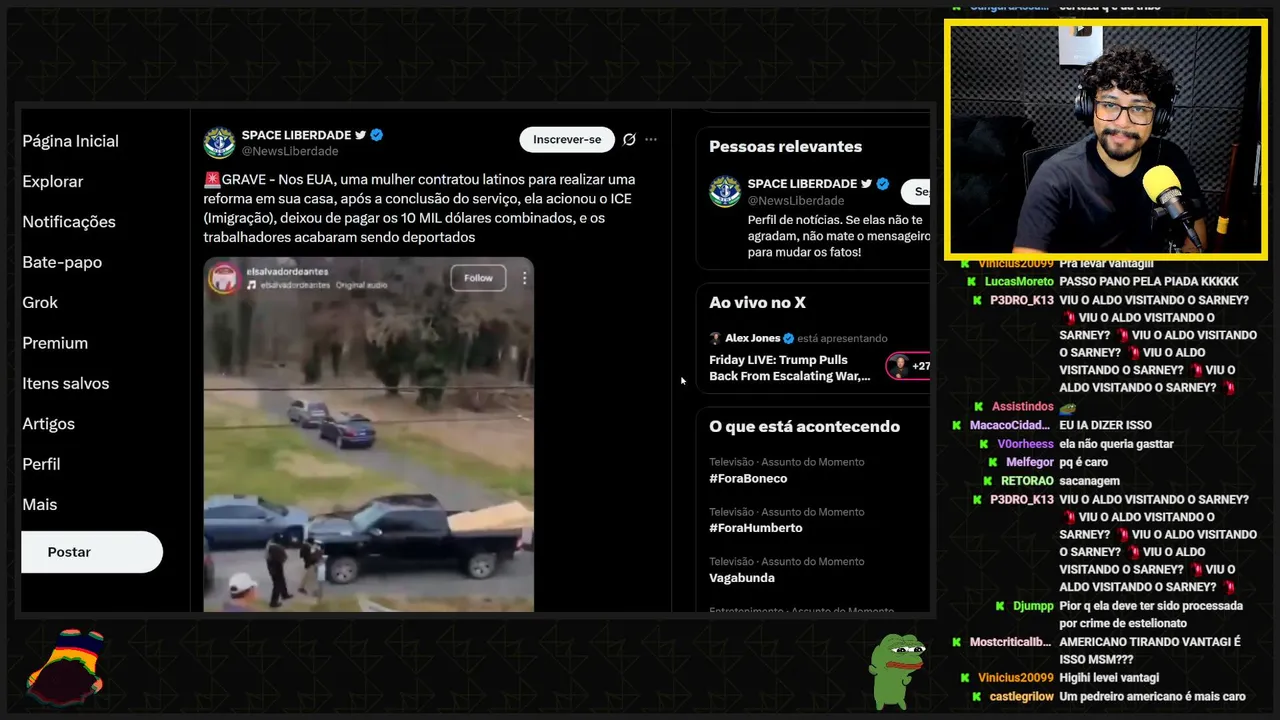Open SPACE LIBERDADE avatar under Pessoas relevantes
This screenshot has width=1280, height=720.
coord(725,191)
